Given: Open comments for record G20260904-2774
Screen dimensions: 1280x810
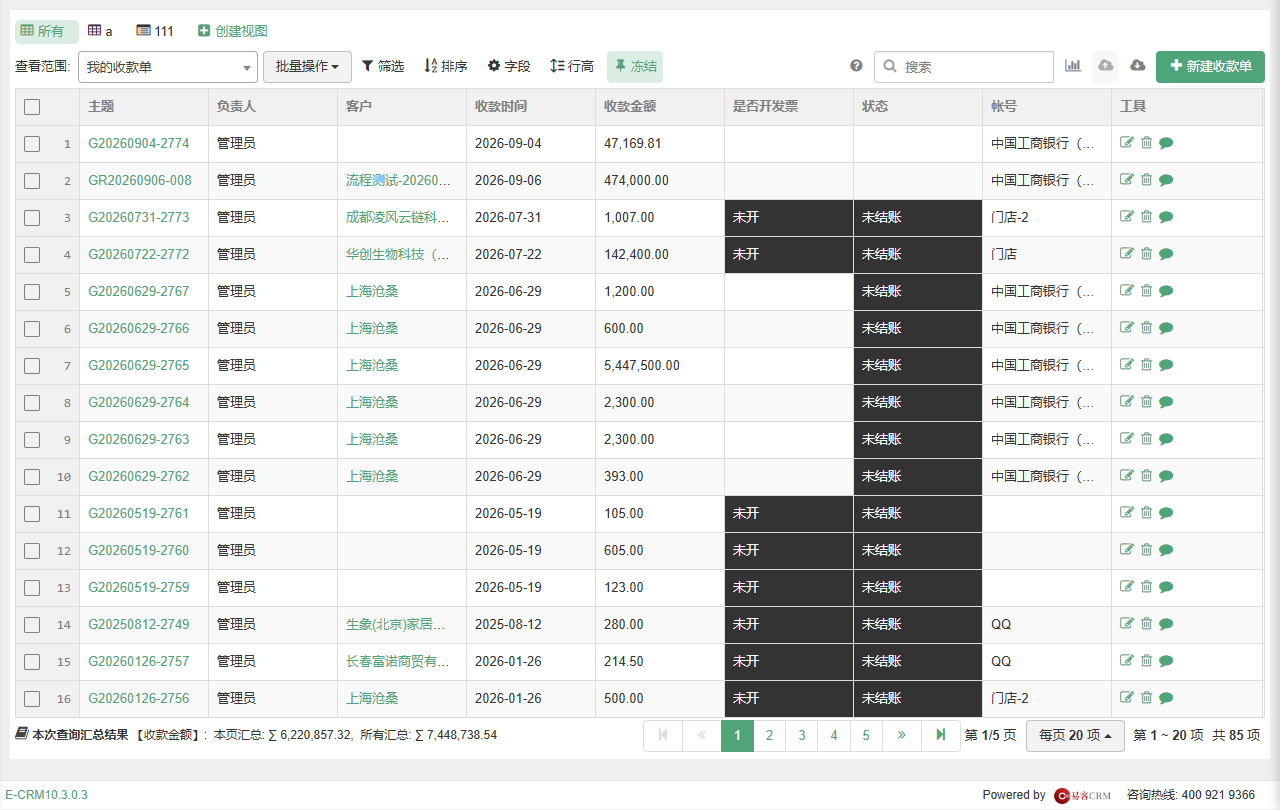Looking at the screenshot, I should point(1166,143).
